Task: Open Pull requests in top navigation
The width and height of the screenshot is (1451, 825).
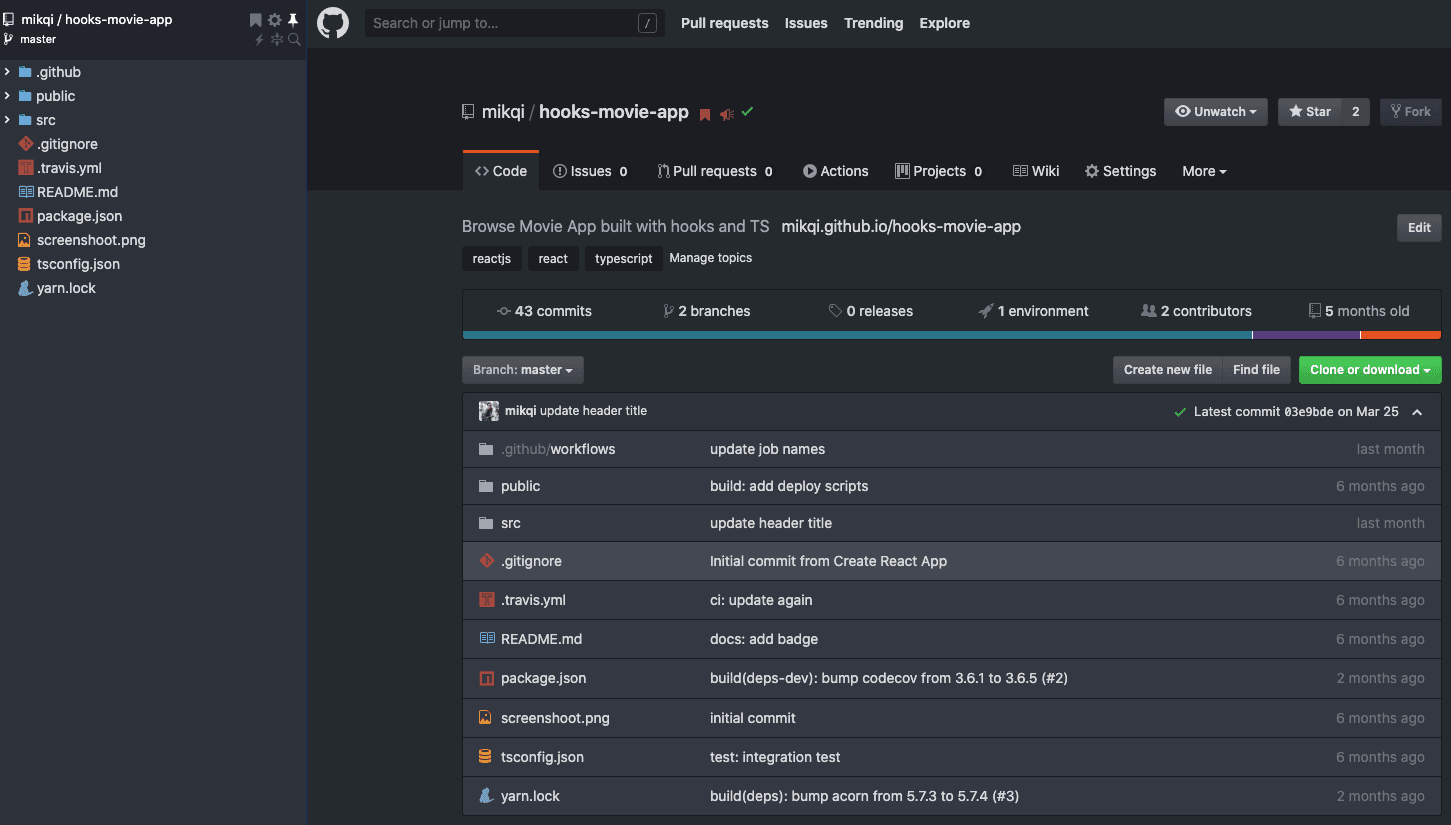Action: click(725, 23)
